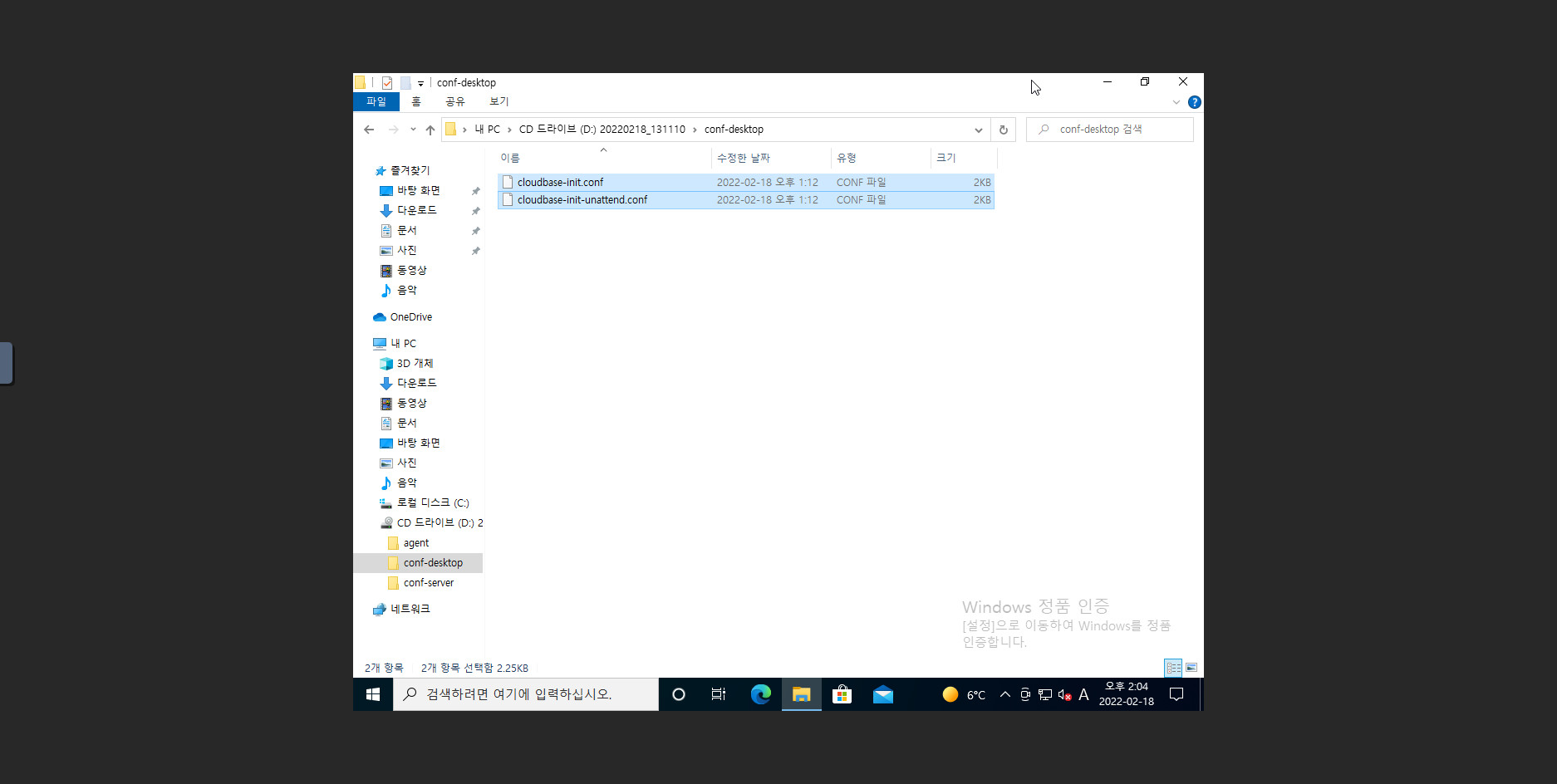The height and width of the screenshot is (784, 1557).
Task: Sort files by 유형 column header
Action: pyautogui.click(x=881, y=158)
